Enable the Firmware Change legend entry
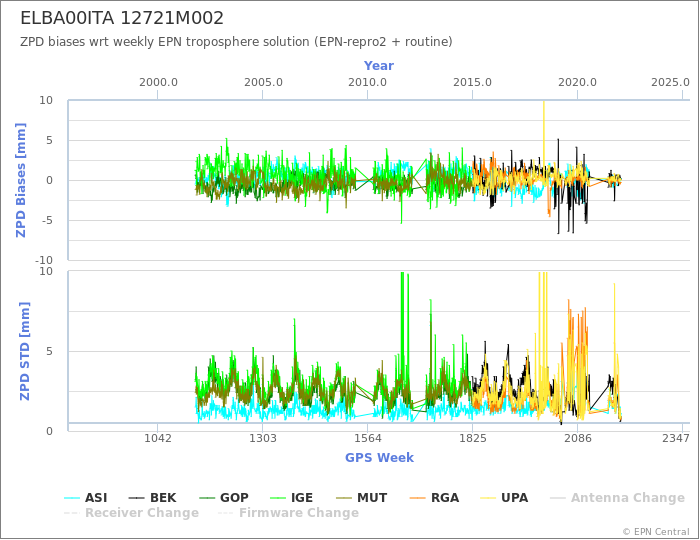700x540 pixels. pyautogui.click(x=288, y=513)
